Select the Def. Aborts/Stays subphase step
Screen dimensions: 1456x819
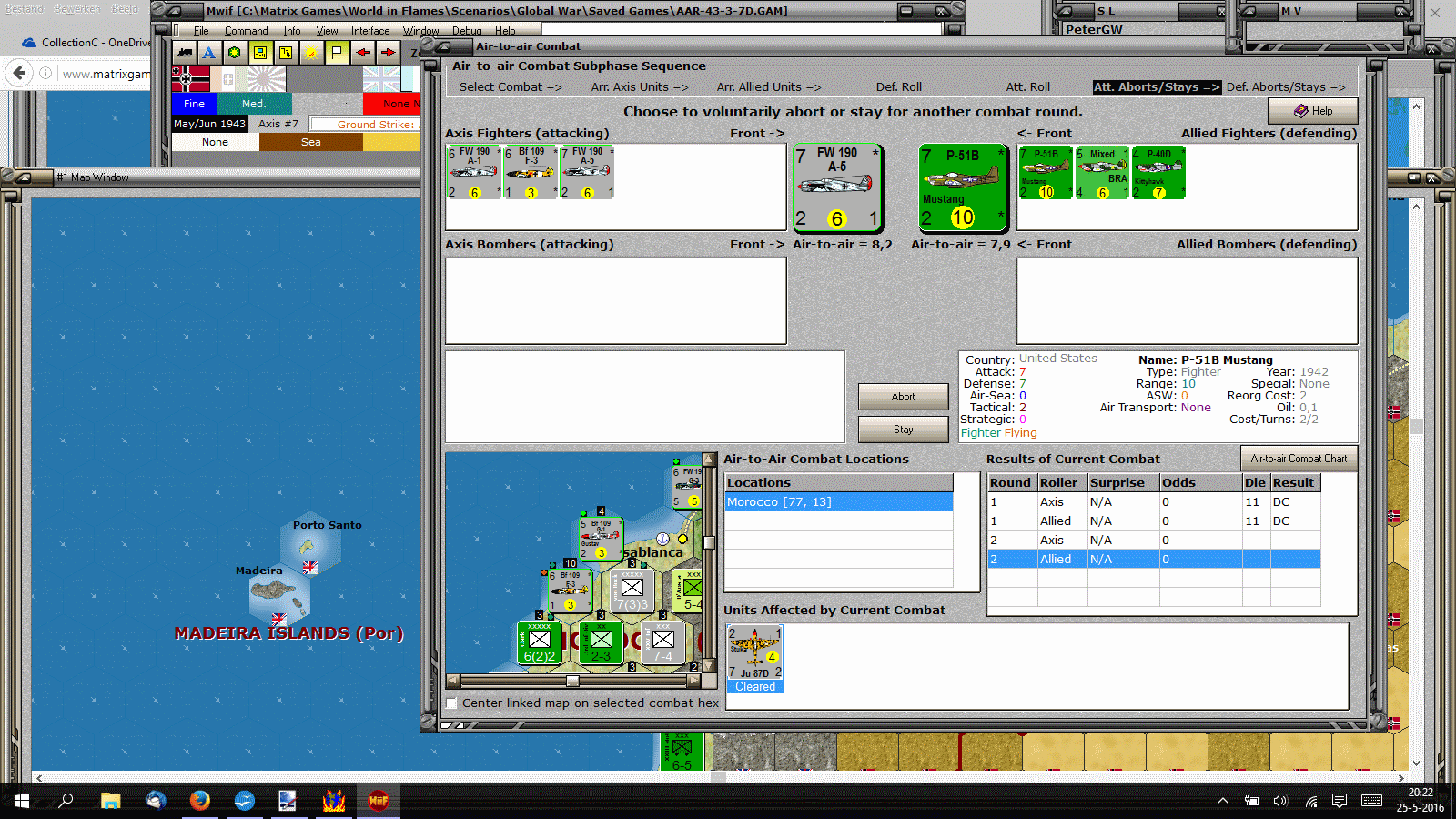coord(1285,87)
